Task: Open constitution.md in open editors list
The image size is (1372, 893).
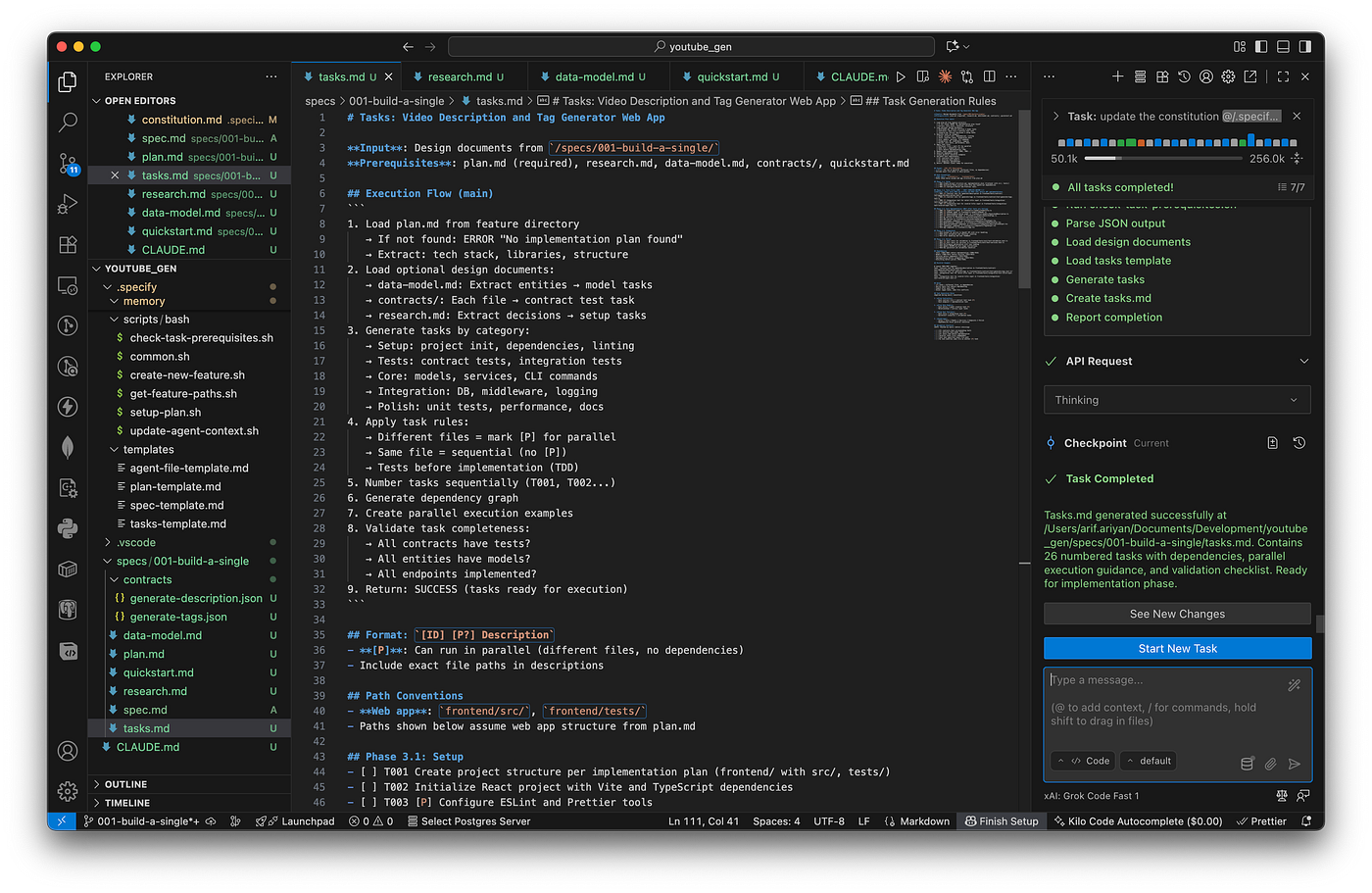Action: (x=191, y=120)
